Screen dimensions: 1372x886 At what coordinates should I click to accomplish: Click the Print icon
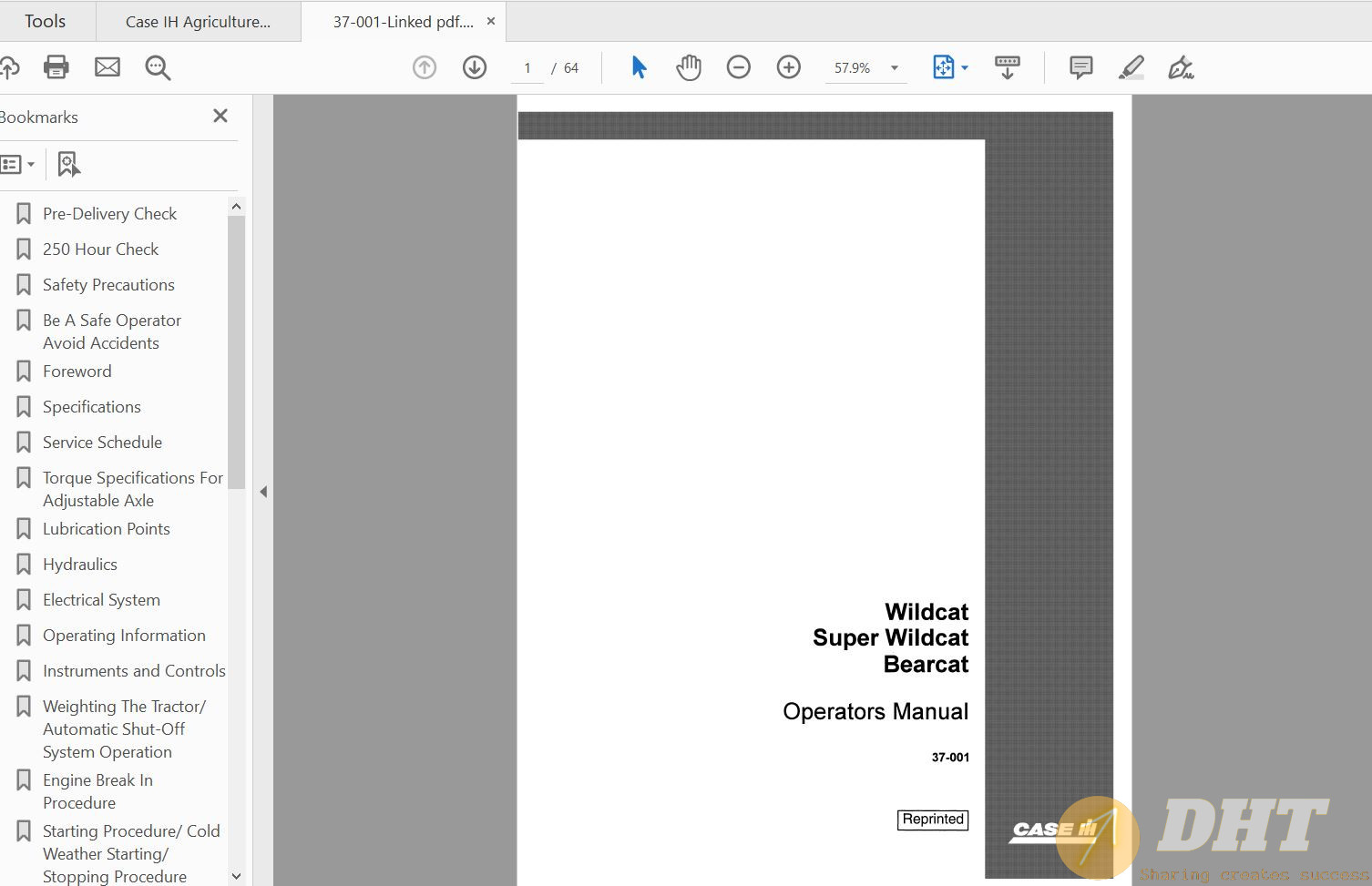56,67
